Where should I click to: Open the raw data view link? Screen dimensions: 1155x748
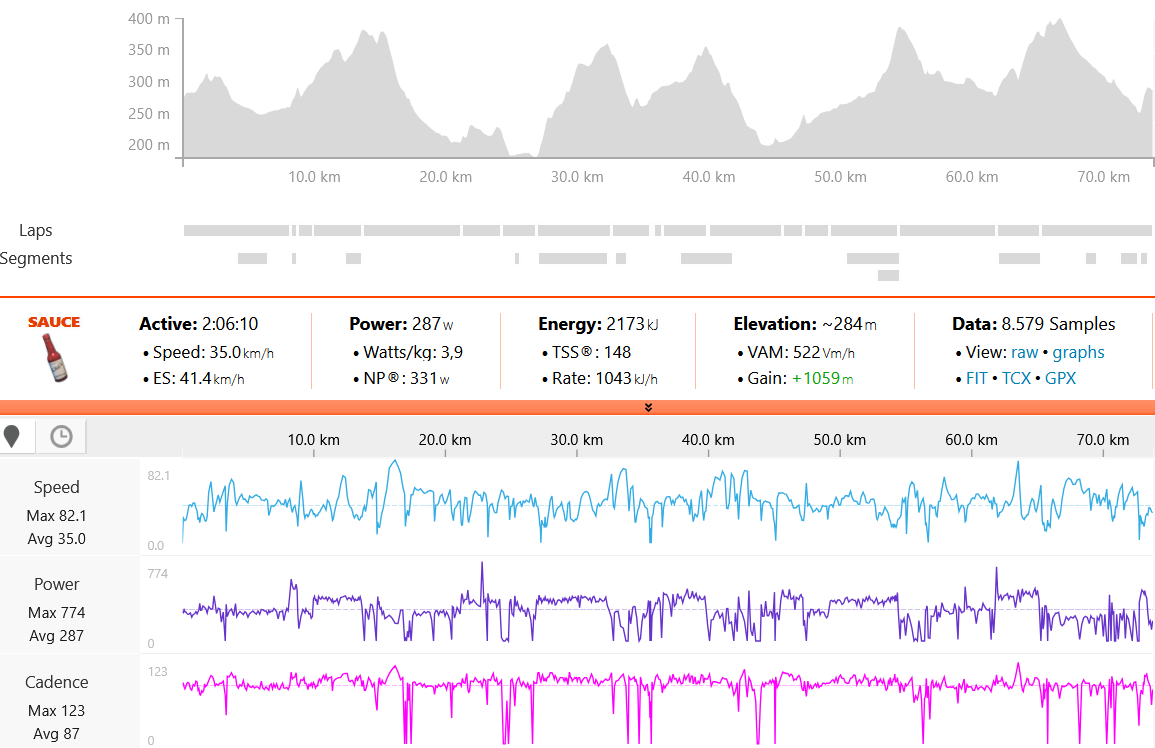pos(1024,352)
